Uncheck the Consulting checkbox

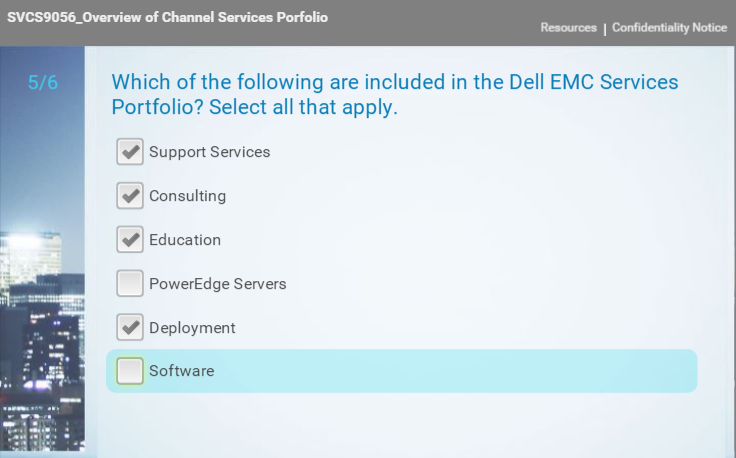pos(130,196)
